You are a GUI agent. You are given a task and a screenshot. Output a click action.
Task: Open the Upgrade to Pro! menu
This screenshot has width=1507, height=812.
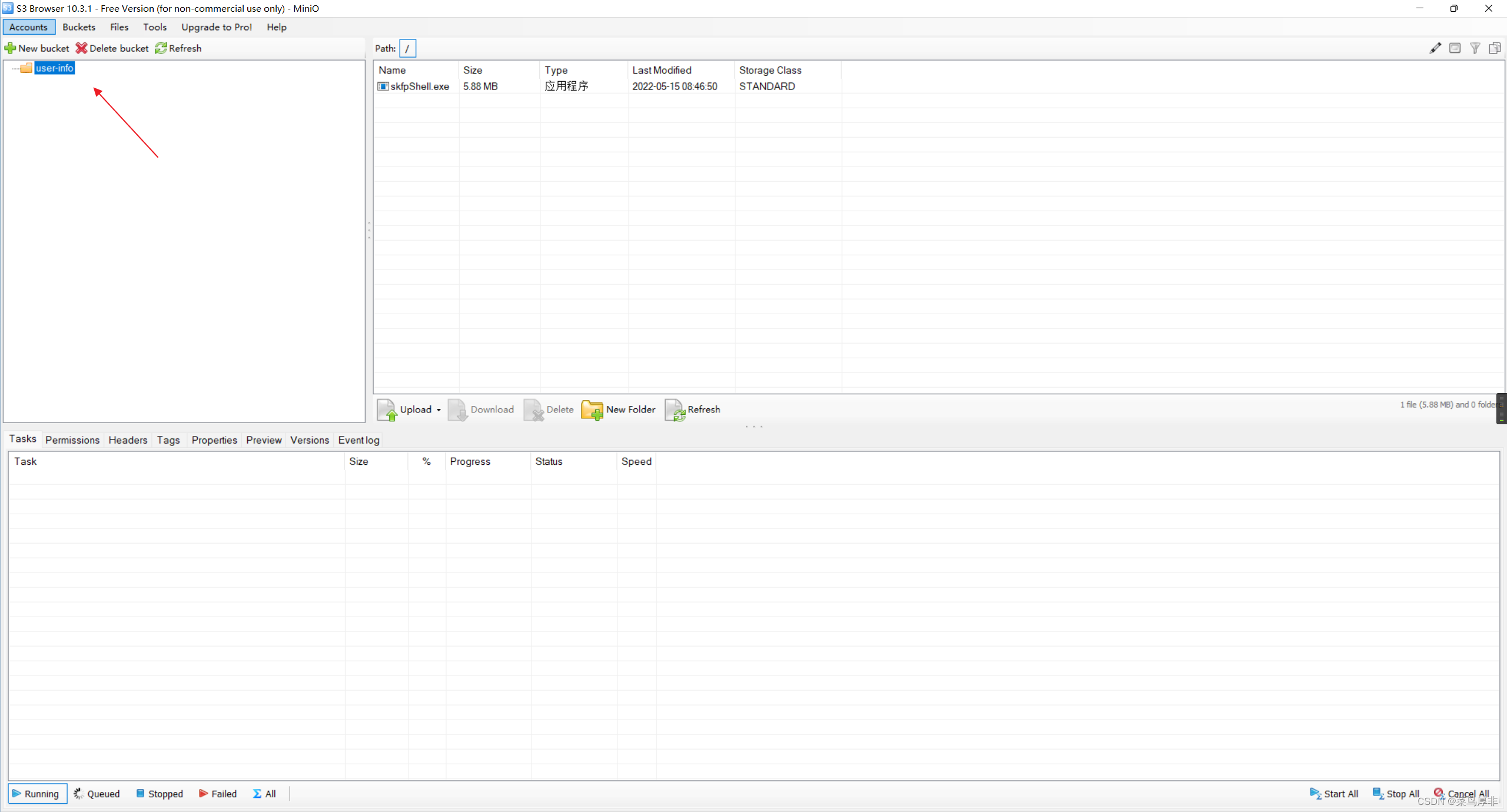pyautogui.click(x=217, y=27)
